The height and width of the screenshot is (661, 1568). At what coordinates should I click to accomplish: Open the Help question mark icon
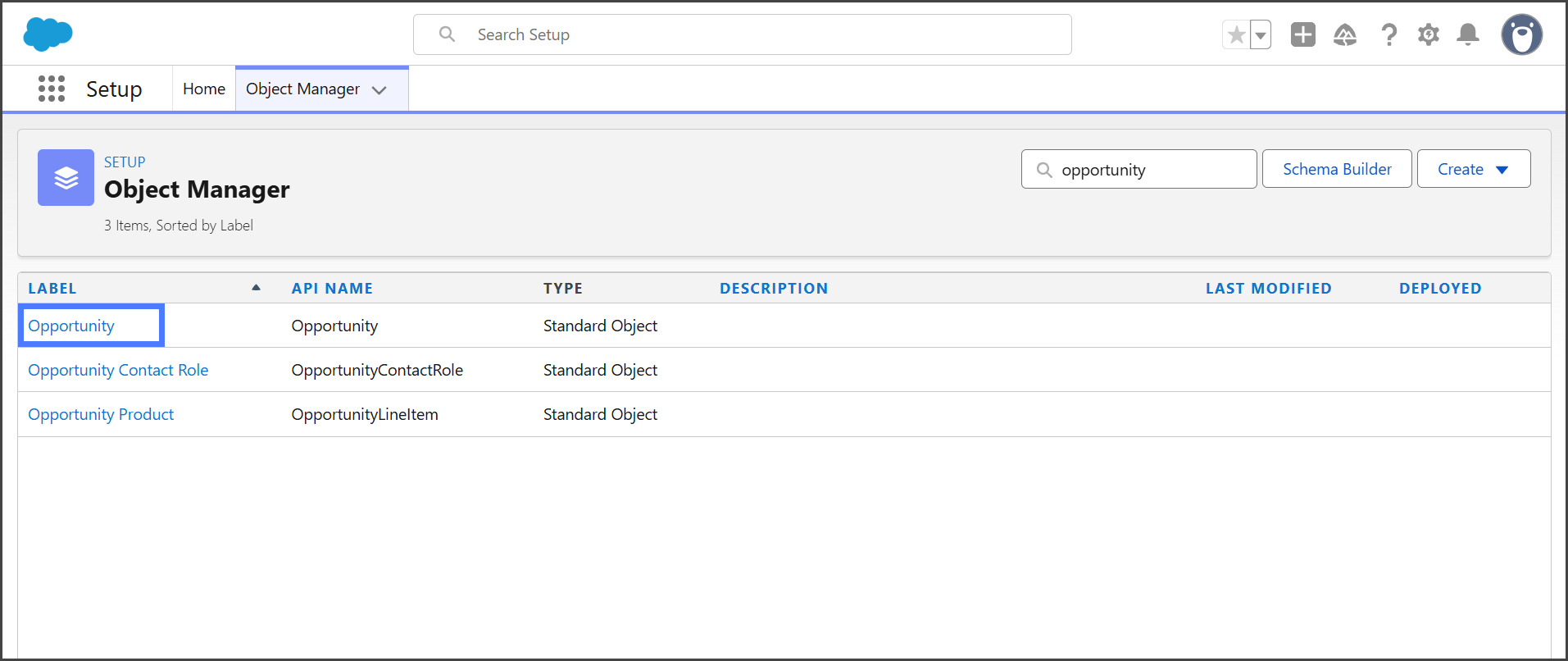tap(1388, 34)
